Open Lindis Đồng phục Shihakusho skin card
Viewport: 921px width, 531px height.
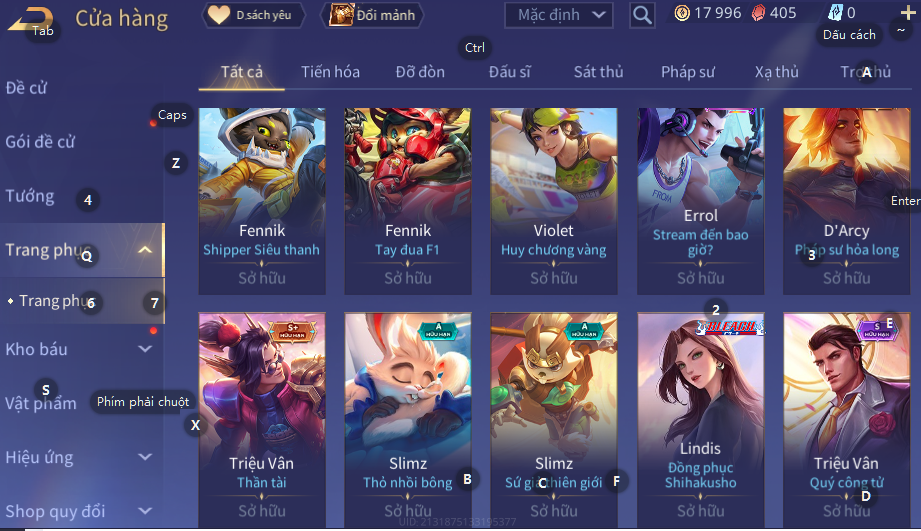pos(701,419)
